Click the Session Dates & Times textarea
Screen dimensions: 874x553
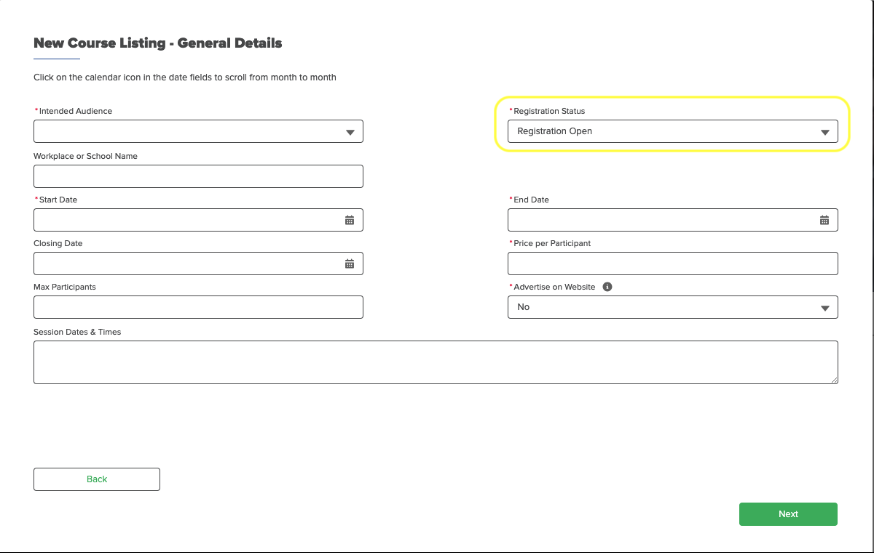[x=435, y=361]
